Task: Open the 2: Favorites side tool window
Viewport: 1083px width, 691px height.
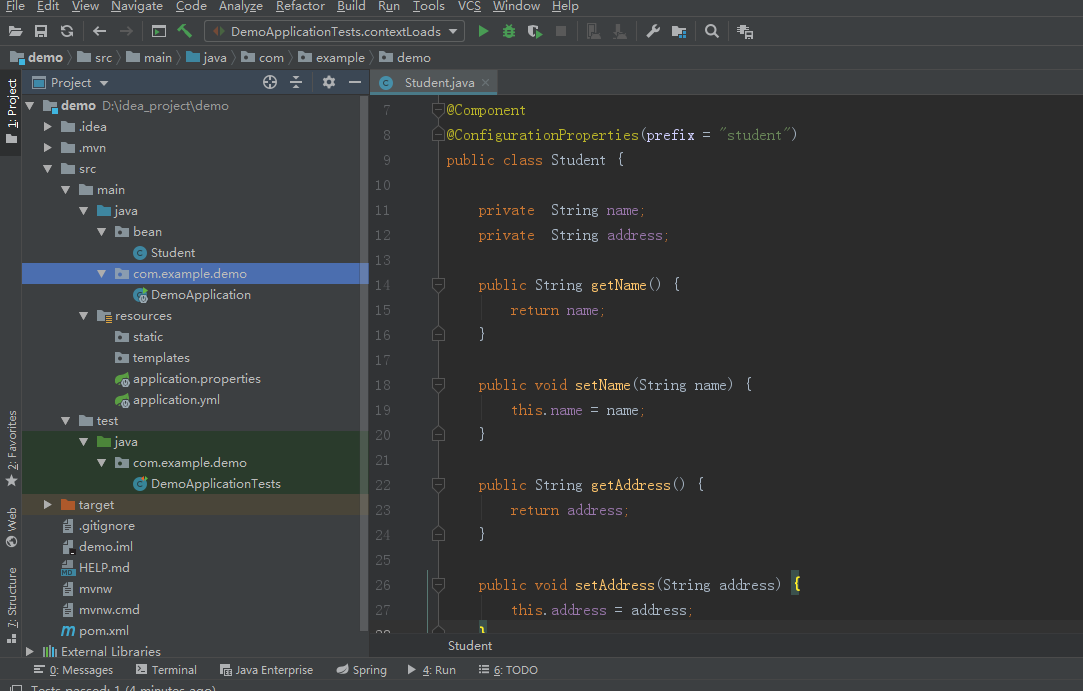Action: coord(11,448)
